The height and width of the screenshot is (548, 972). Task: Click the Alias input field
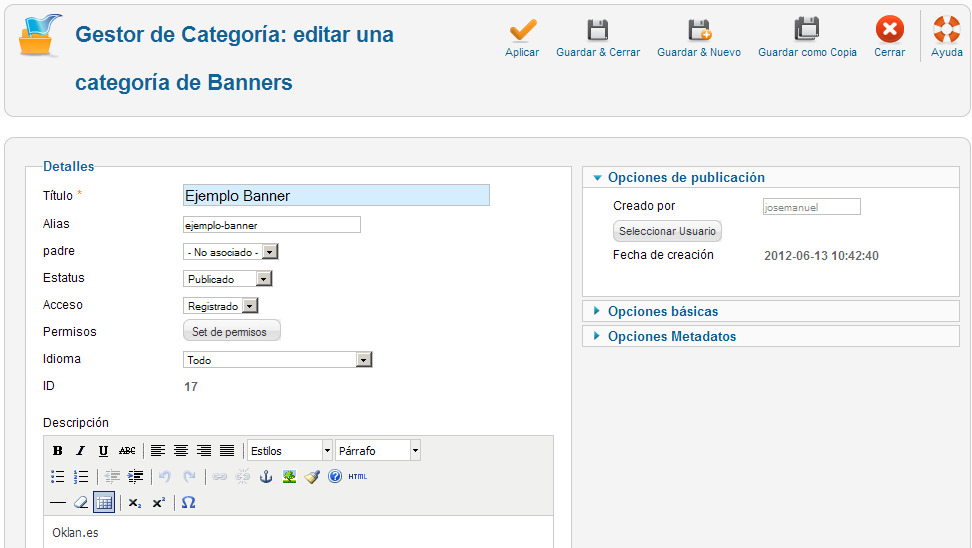[272, 225]
